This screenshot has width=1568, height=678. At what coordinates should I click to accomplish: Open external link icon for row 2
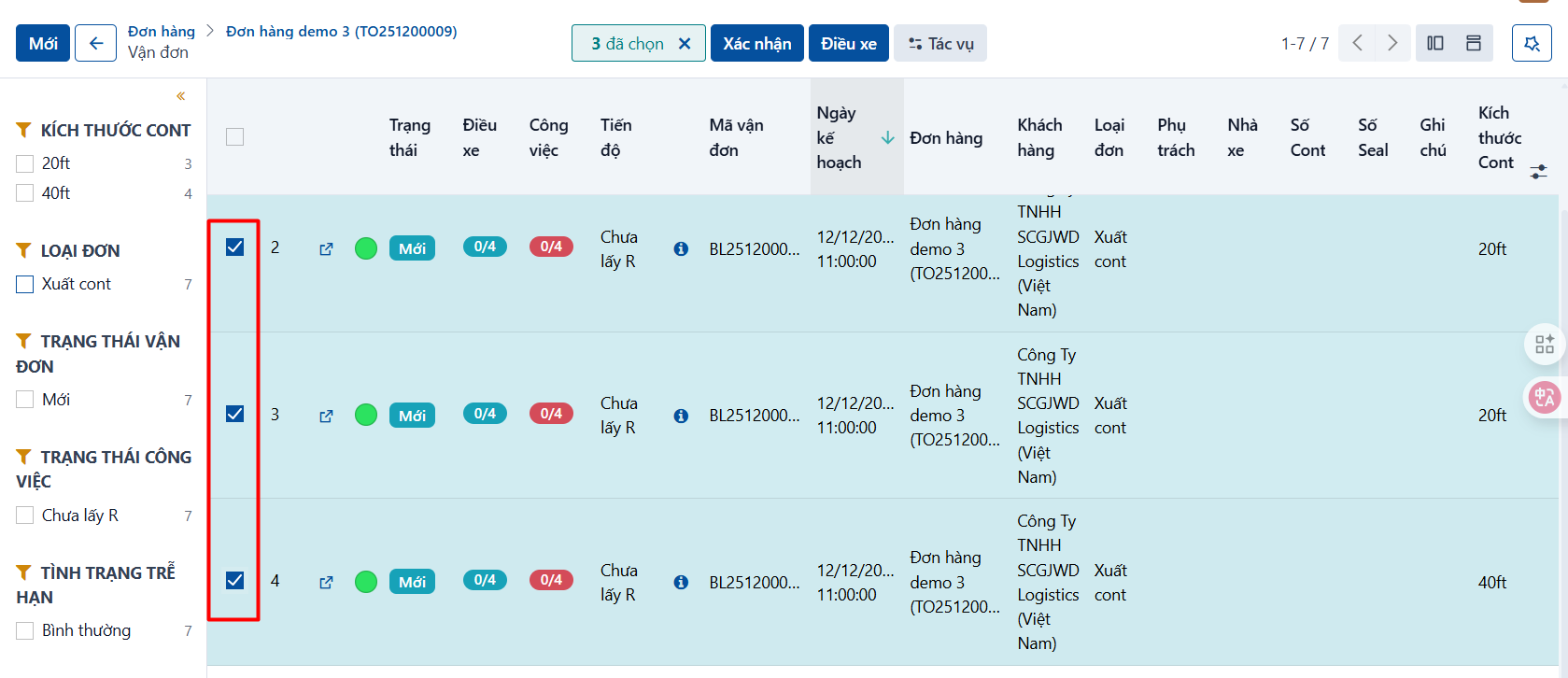click(326, 248)
